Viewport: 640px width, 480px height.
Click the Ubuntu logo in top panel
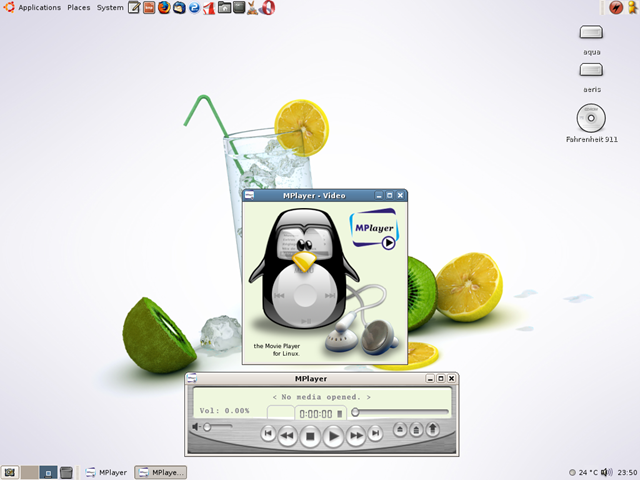click(x=9, y=7)
